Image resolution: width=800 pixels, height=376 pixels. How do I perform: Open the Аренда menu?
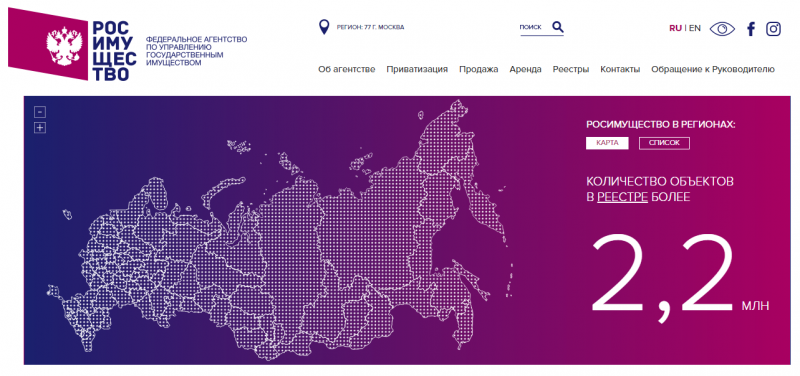pos(526,69)
